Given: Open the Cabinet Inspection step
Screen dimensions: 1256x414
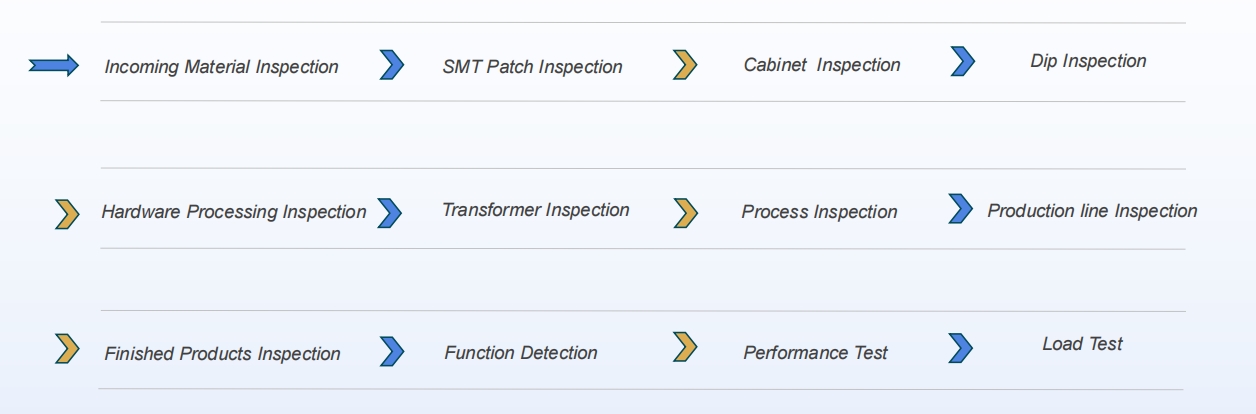Looking at the screenshot, I should [821, 65].
